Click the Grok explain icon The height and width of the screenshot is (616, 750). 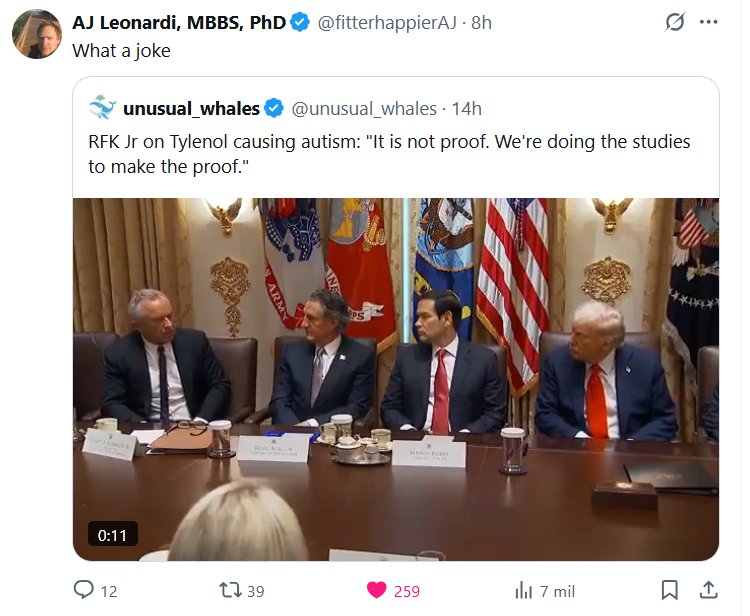tap(674, 22)
